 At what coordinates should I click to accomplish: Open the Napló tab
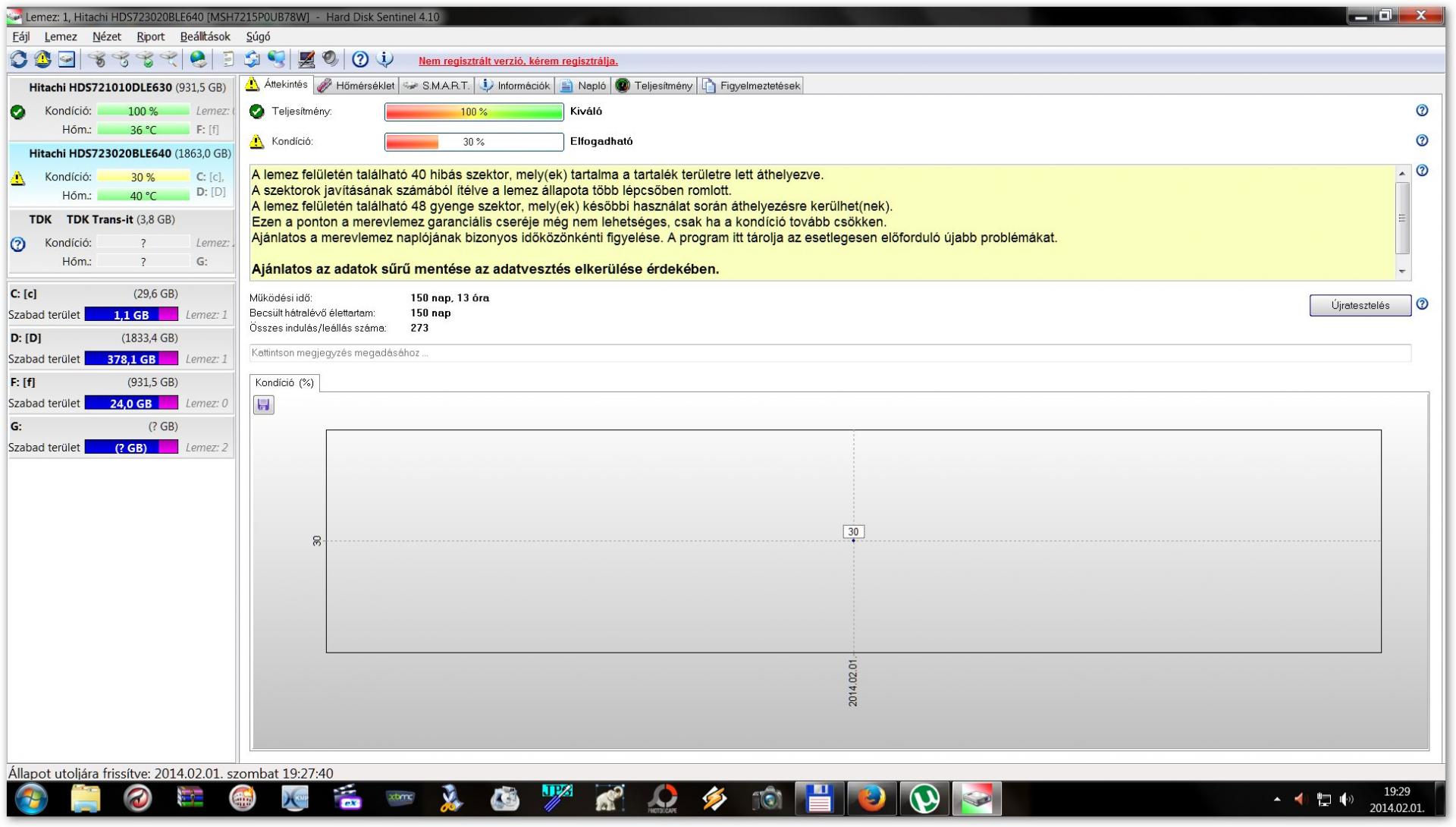click(x=583, y=86)
